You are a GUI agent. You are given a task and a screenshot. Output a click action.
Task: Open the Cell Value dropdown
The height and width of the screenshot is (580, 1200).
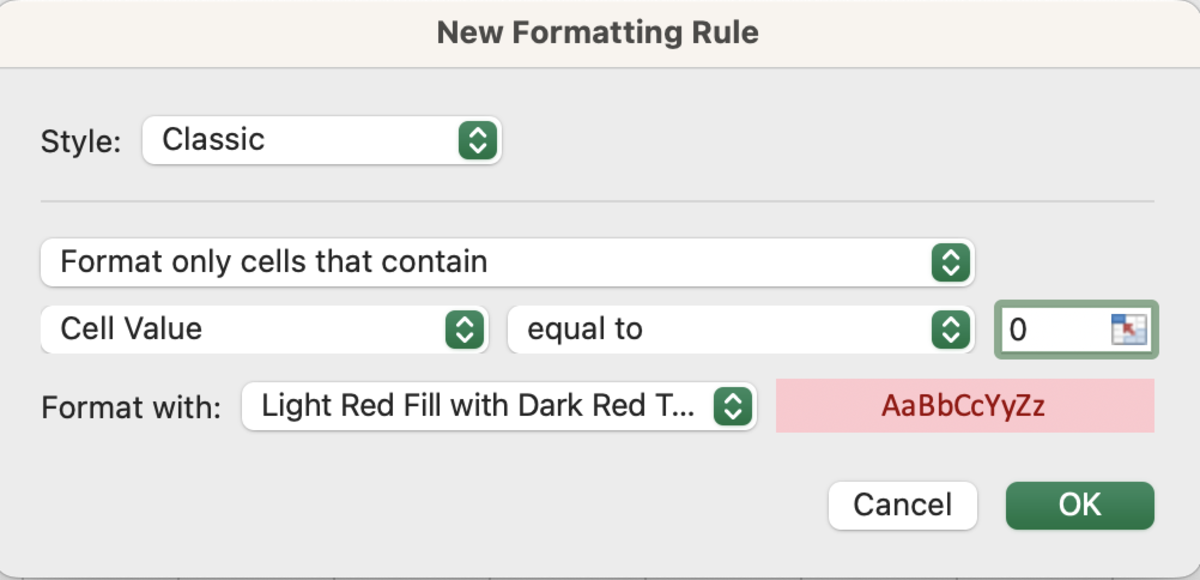pyautogui.click(x=264, y=329)
